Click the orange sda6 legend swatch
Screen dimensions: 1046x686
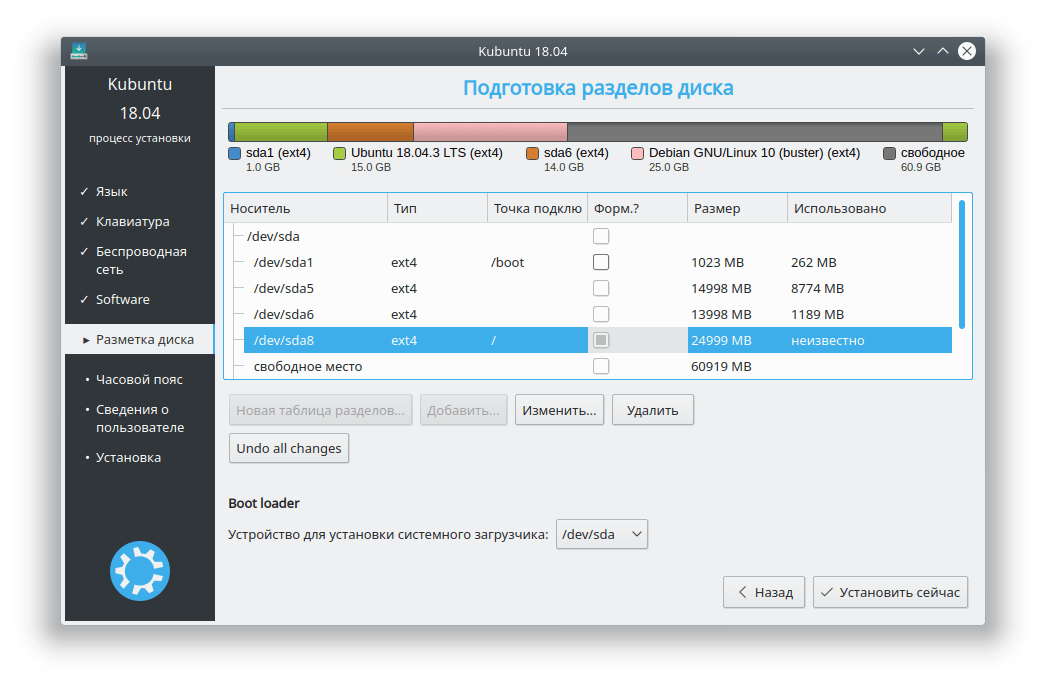click(x=532, y=153)
